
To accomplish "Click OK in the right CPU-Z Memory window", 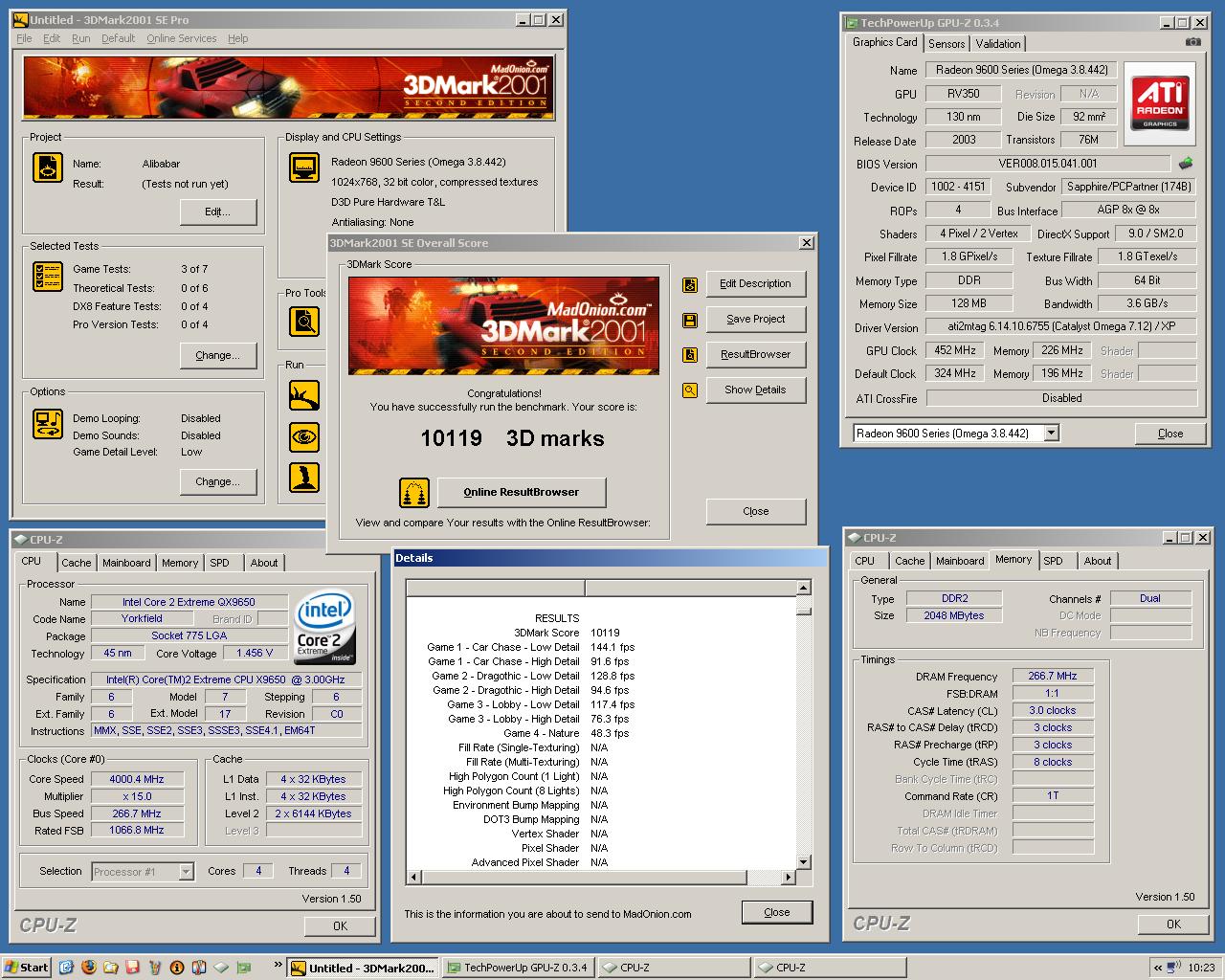I will pos(1173,924).
